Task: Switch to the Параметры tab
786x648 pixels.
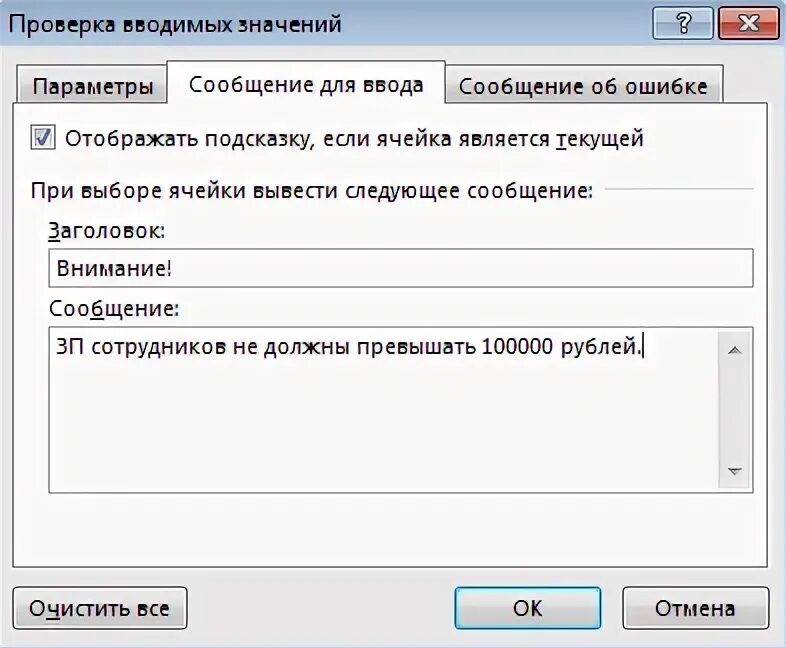Action: click(92, 86)
